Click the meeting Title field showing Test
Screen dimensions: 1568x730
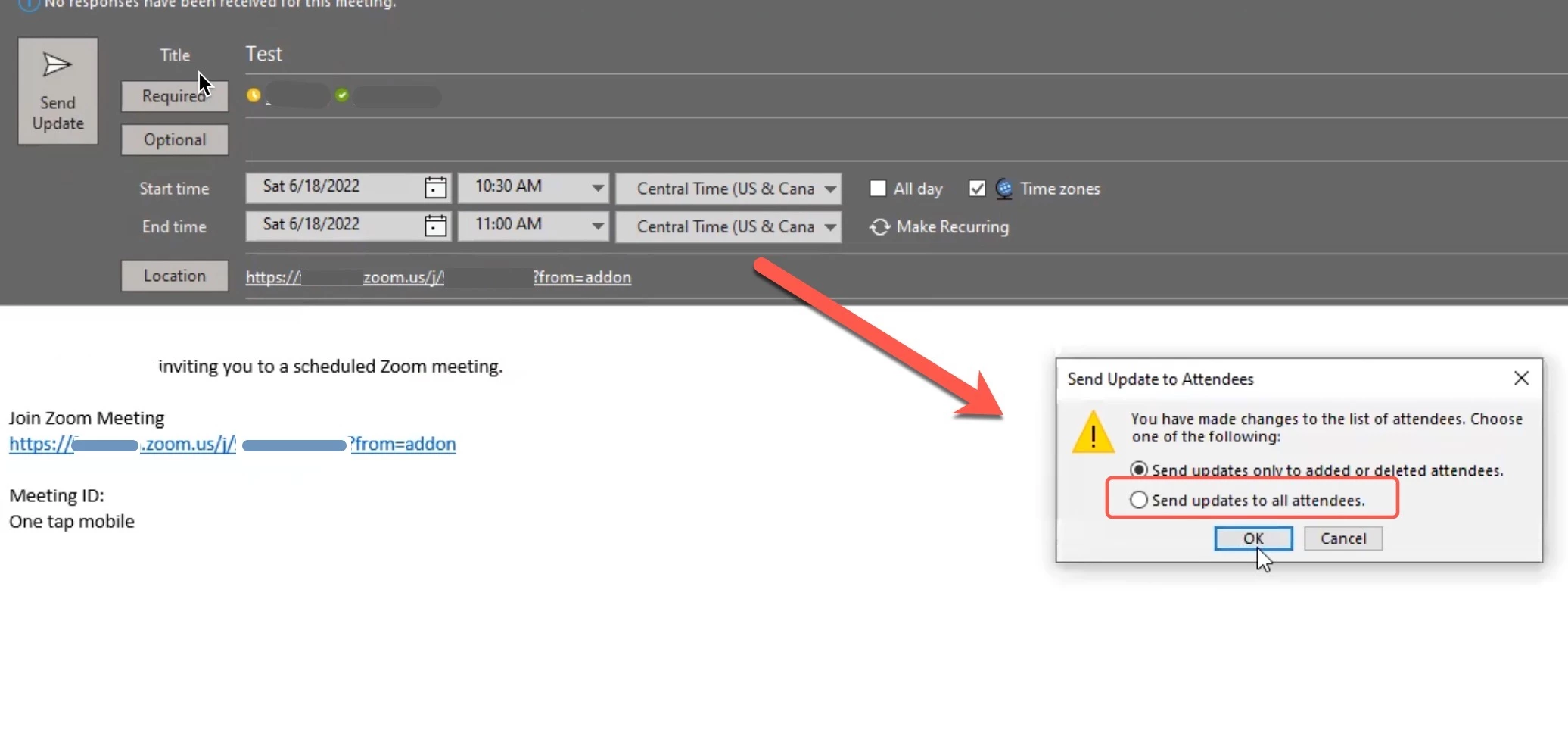tap(906, 54)
